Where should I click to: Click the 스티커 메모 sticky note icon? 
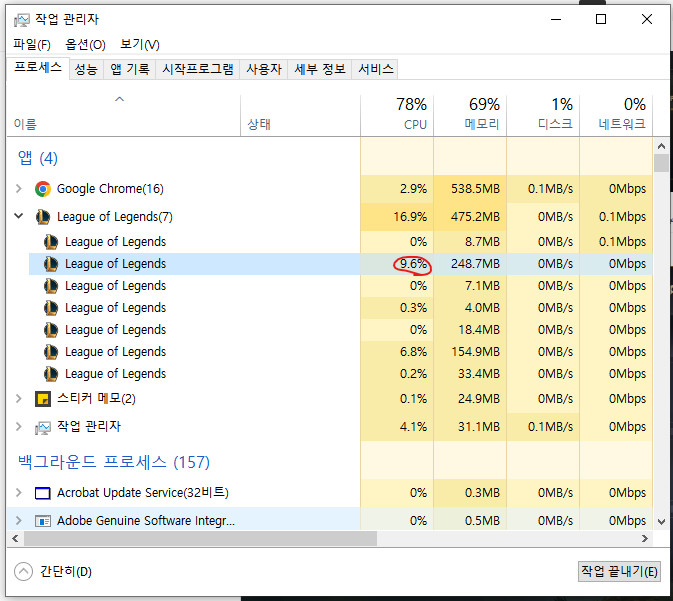coord(43,399)
